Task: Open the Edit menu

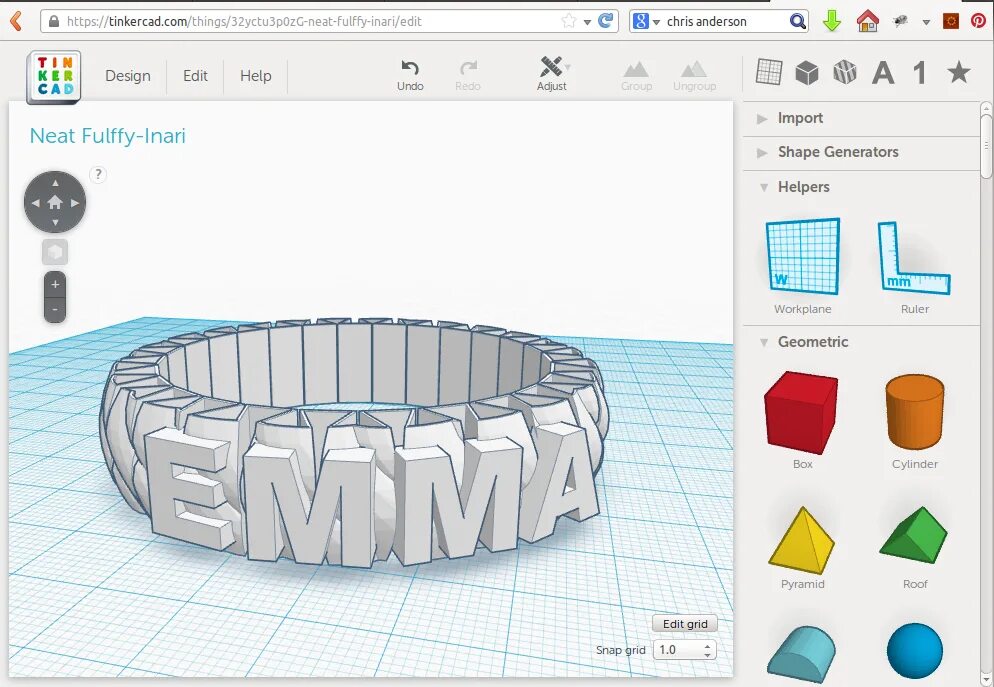Action: tap(195, 75)
